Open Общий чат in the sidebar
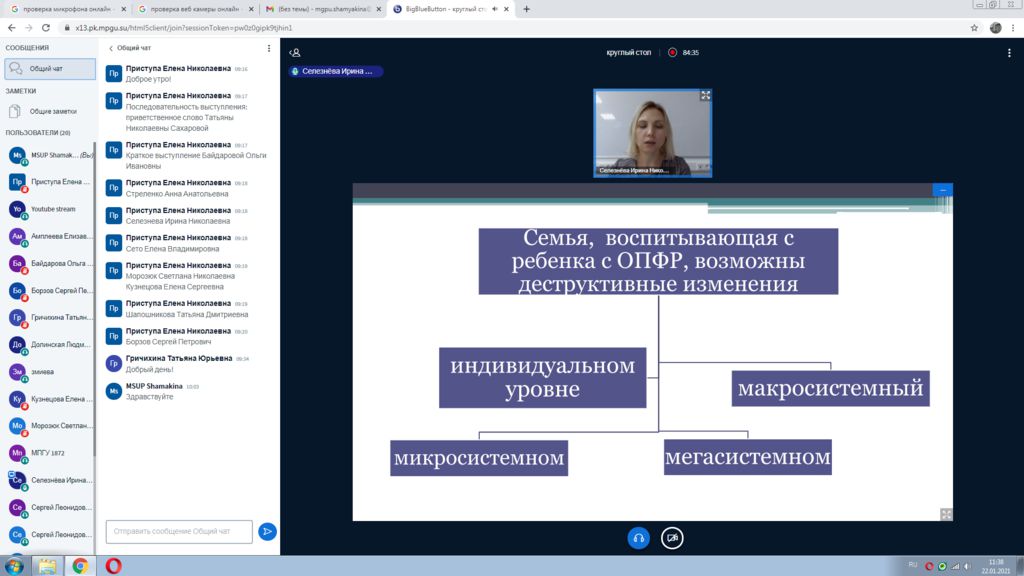Viewport: 1024px width, 576px height. point(50,69)
